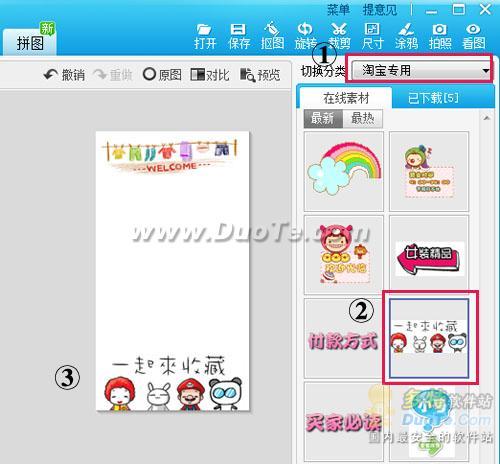The width and height of the screenshot is (500, 464).
Task: Rotate the image with 旋转 tool
Action: coord(305,36)
